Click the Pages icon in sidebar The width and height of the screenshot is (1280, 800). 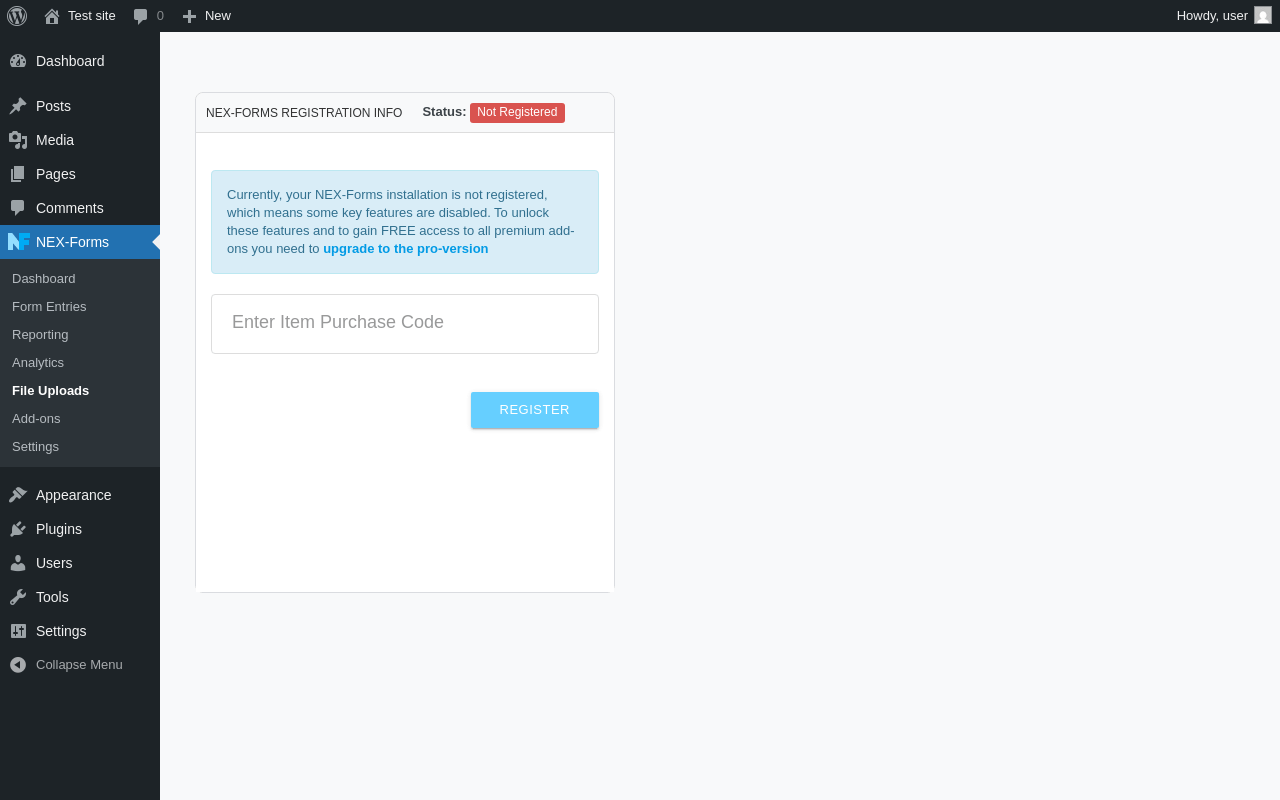point(18,174)
